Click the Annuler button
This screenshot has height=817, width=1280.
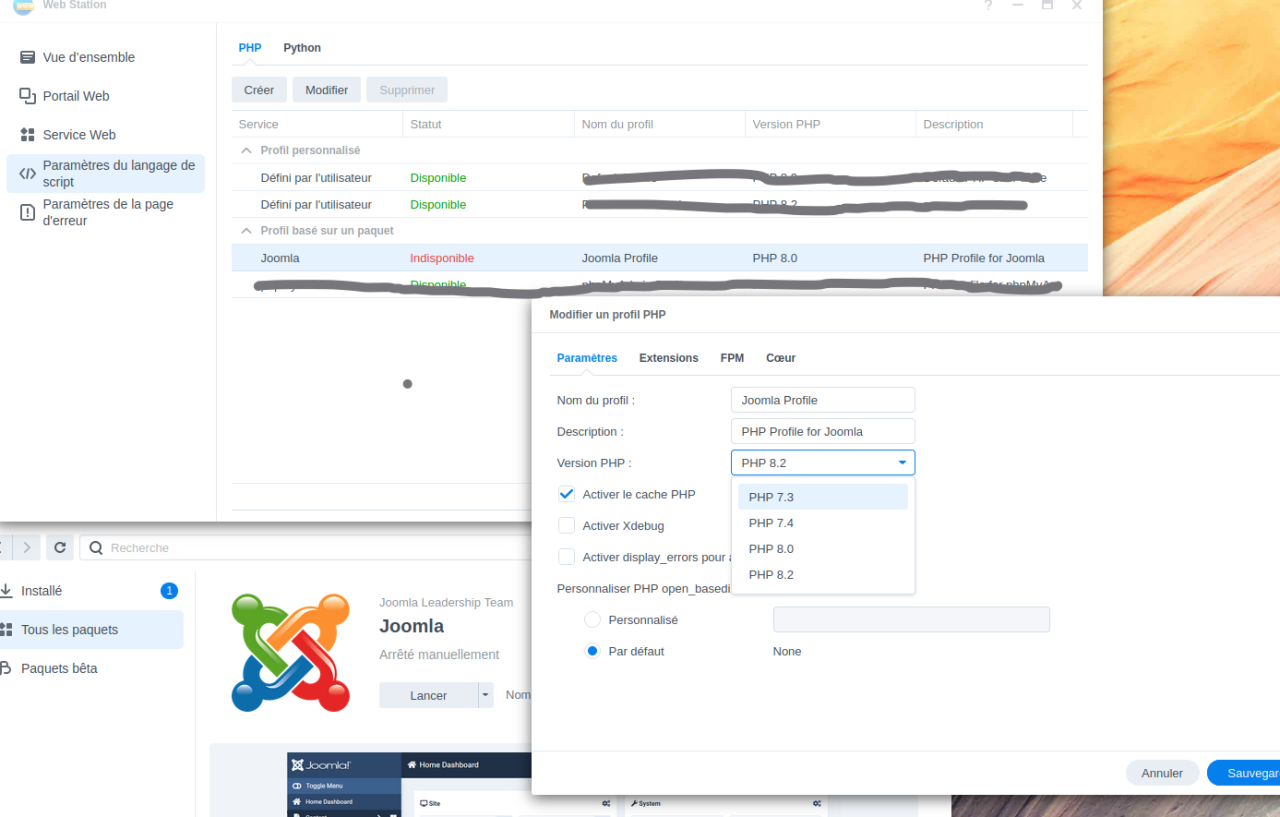[x=1162, y=772]
